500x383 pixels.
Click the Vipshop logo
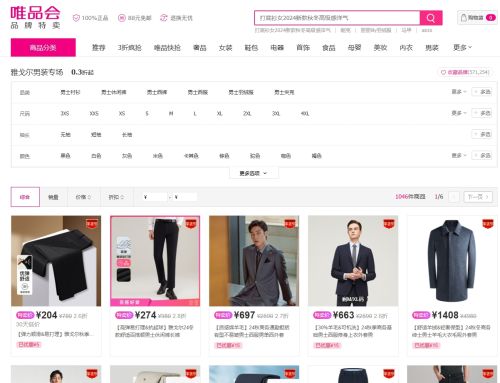(x=35, y=18)
